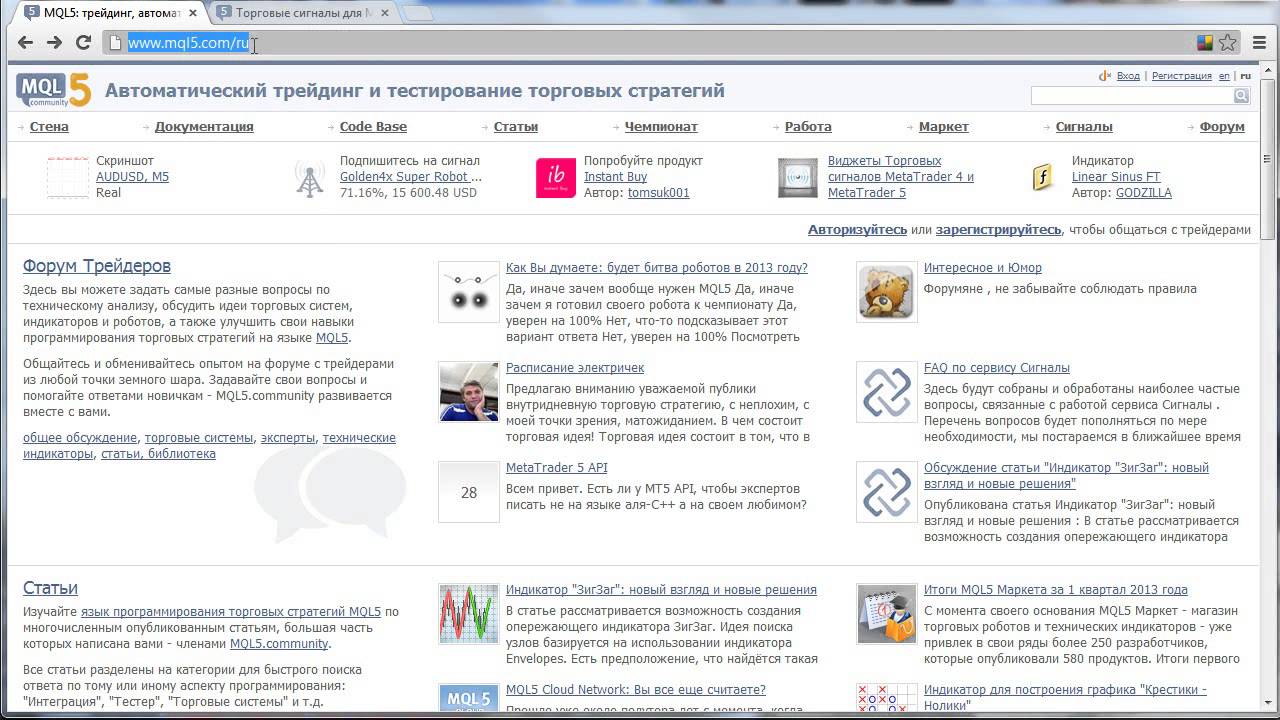This screenshot has height=720, width=1280.
Task: Click the Linear Sinus FT indicator icon
Action: [x=1043, y=178]
